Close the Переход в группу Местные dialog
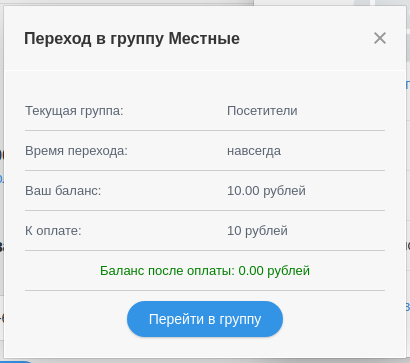Image resolution: width=410 pixels, height=363 pixels. click(380, 38)
